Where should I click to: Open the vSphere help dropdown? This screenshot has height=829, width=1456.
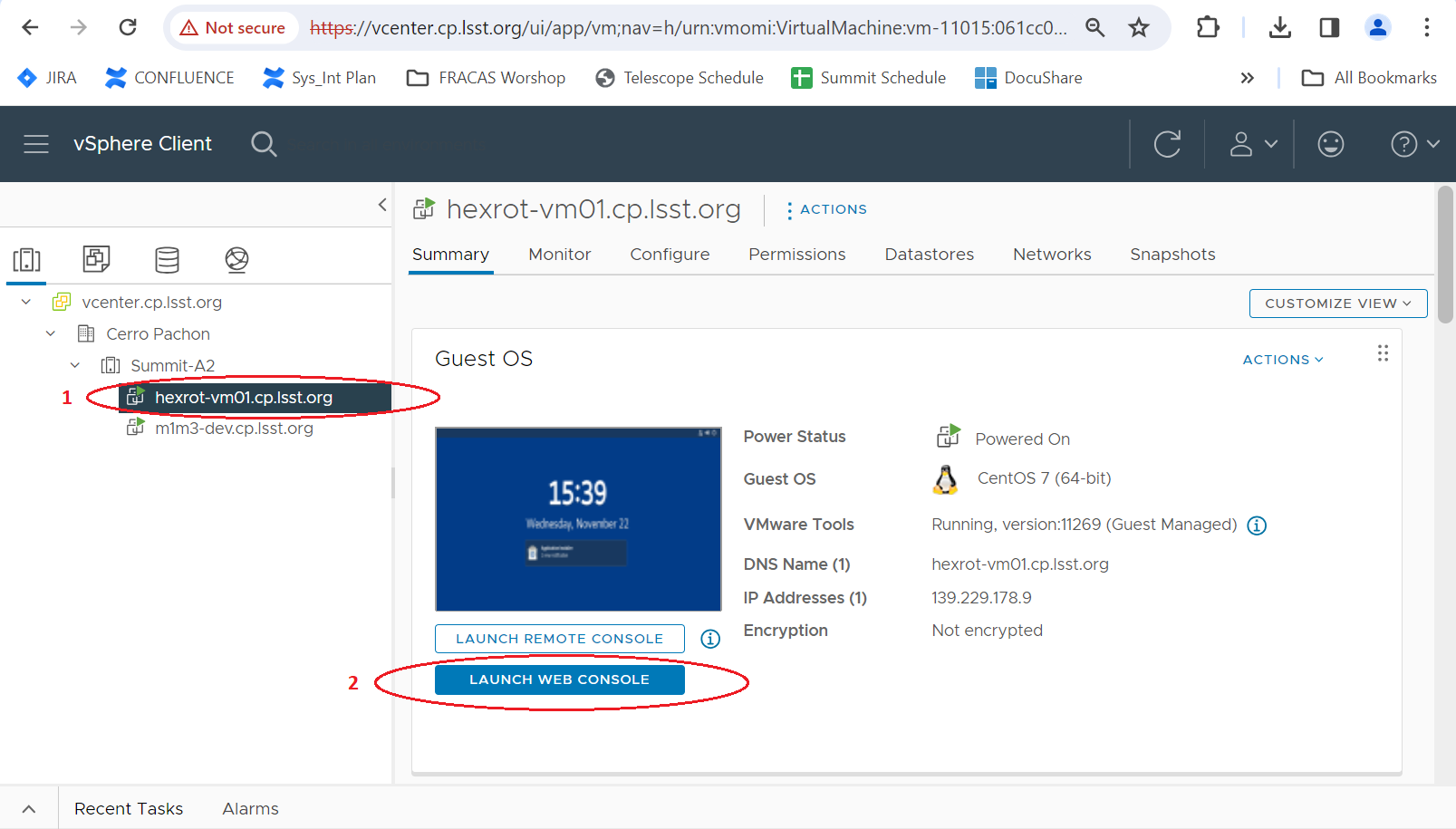(x=1415, y=144)
